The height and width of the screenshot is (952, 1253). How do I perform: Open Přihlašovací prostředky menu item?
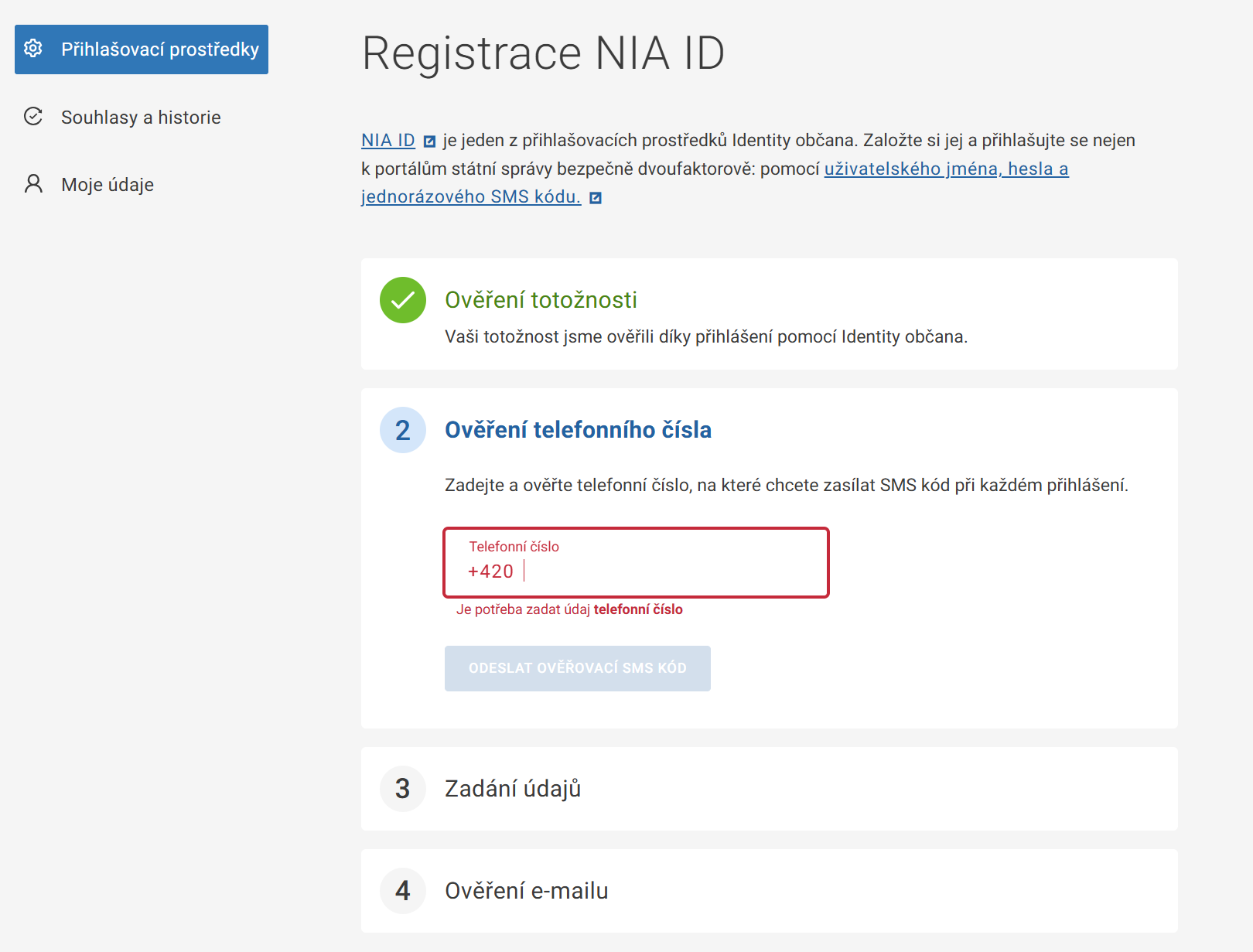(x=142, y=49)
